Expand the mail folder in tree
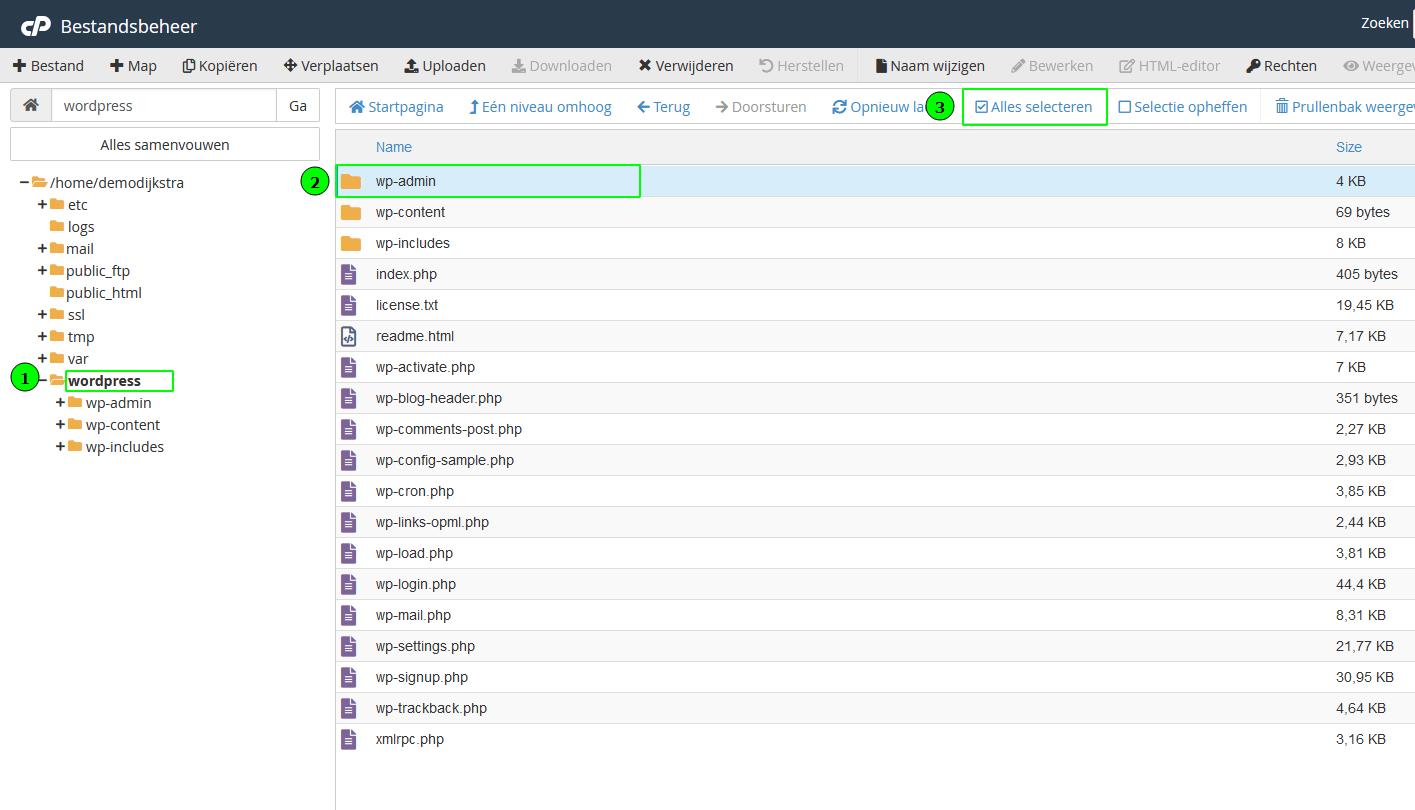The image size is (1415, 810). tap(42, 248)
